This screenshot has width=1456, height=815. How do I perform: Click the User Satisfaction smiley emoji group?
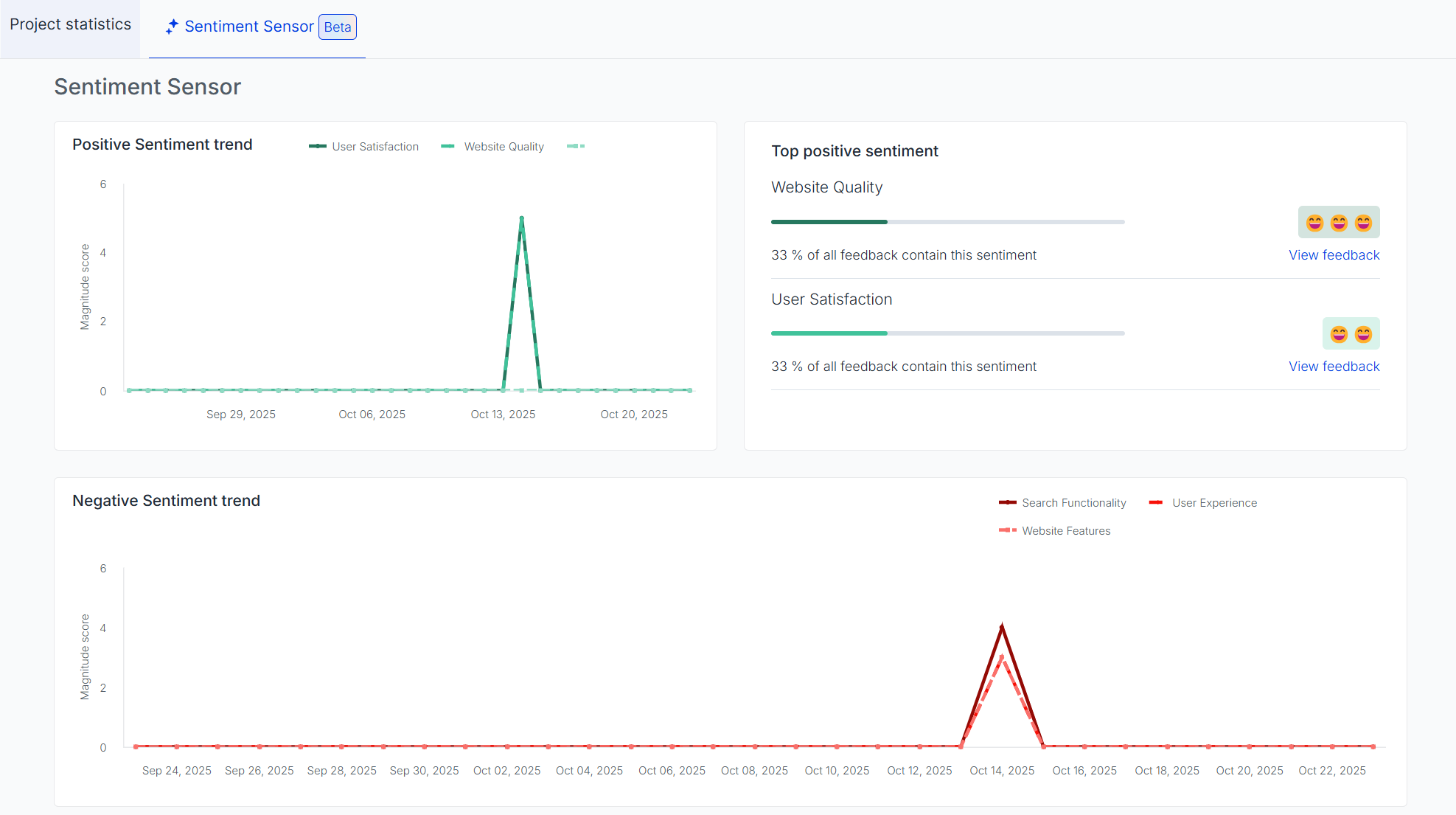[1351, 334]
